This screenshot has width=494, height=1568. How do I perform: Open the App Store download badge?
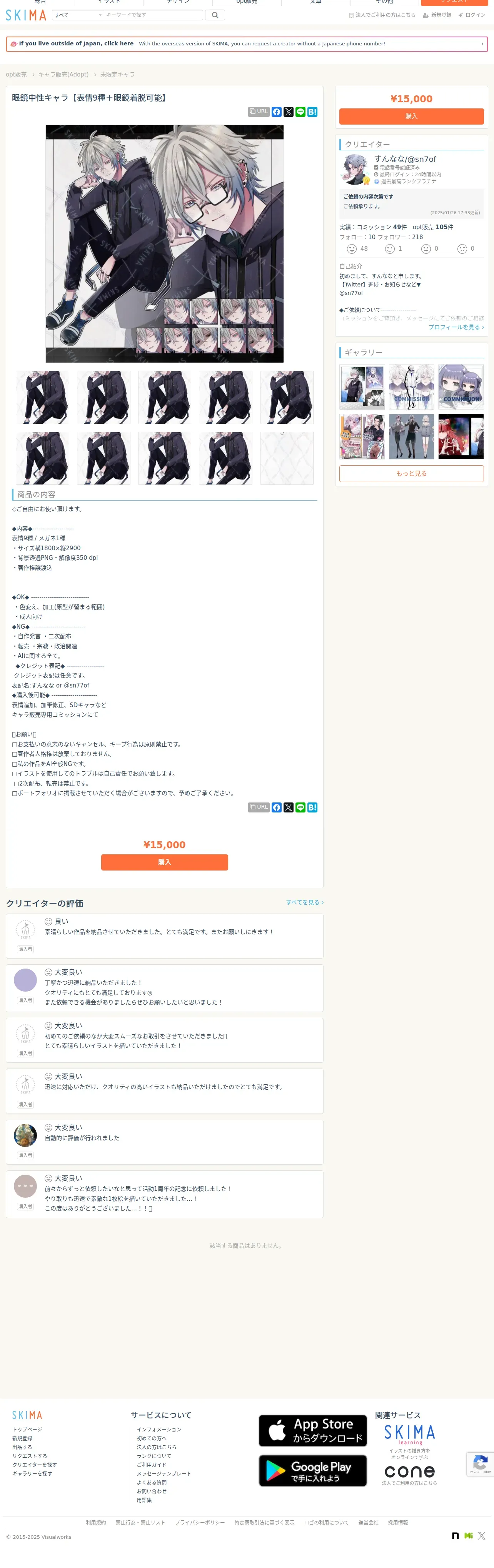click(x=312, y=1430)
